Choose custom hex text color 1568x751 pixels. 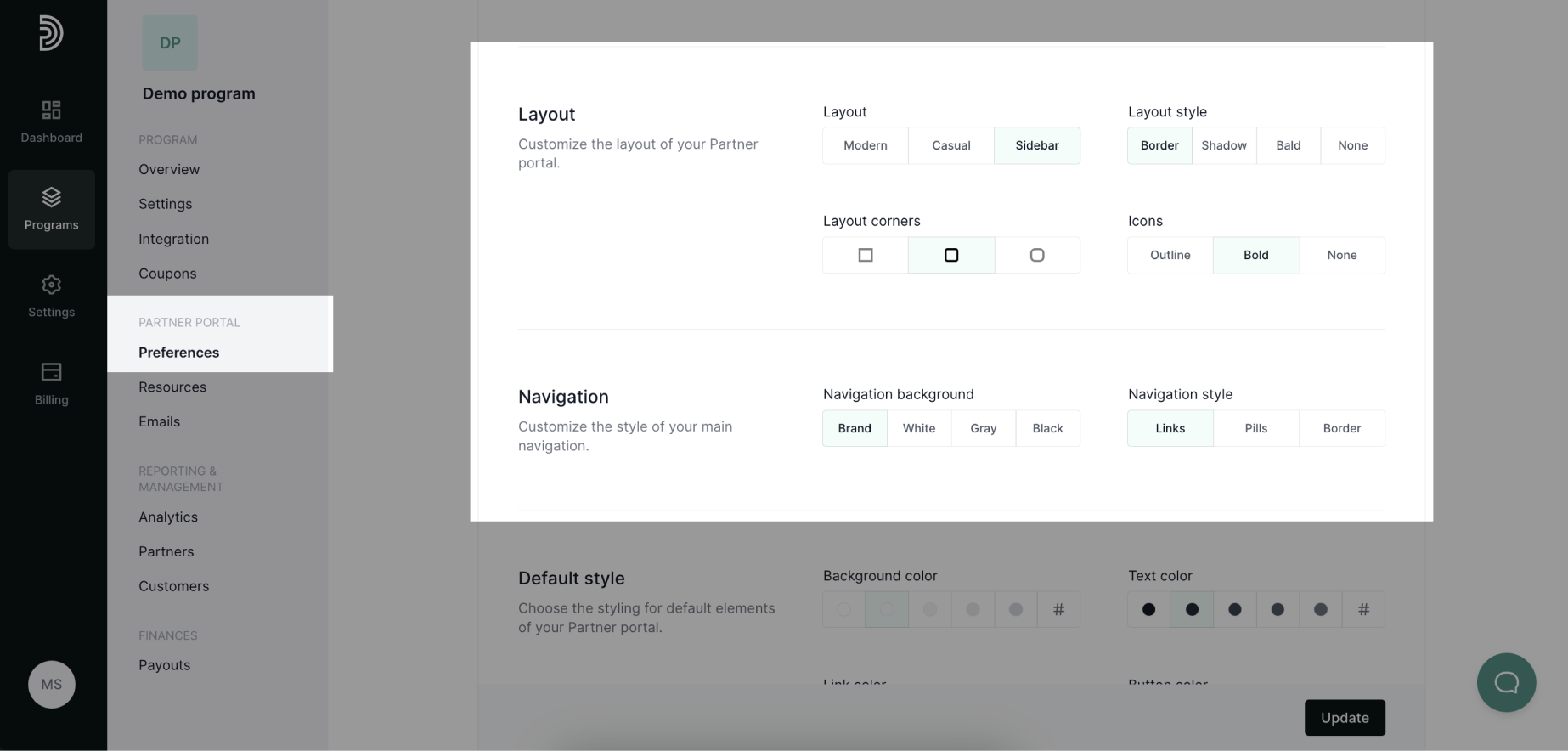pyautogui.click(x=1363, y=609)
